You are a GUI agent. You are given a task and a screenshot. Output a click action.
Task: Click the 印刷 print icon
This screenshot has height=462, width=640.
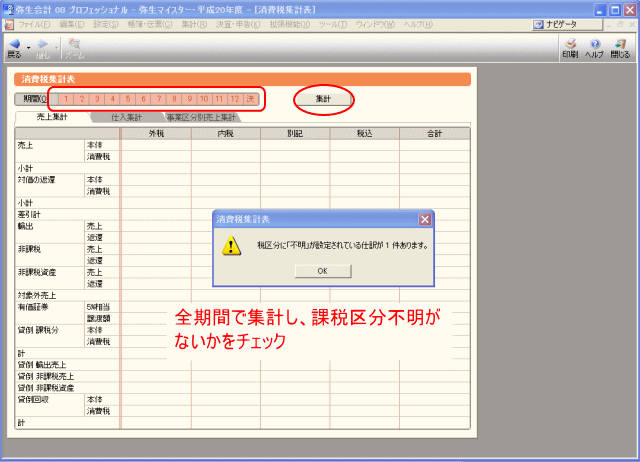point(571,44)
